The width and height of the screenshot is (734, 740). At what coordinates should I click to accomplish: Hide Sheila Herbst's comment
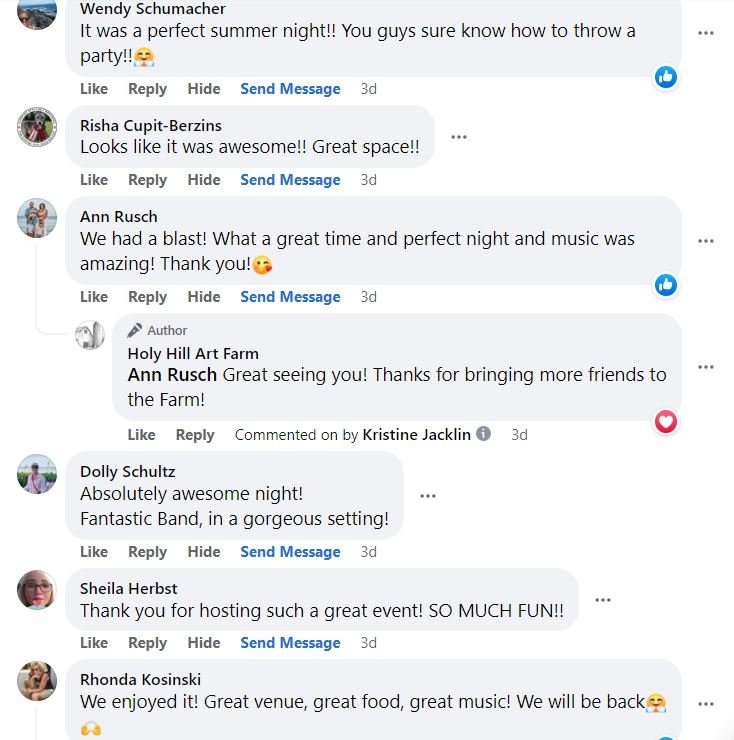click(204, 643)
